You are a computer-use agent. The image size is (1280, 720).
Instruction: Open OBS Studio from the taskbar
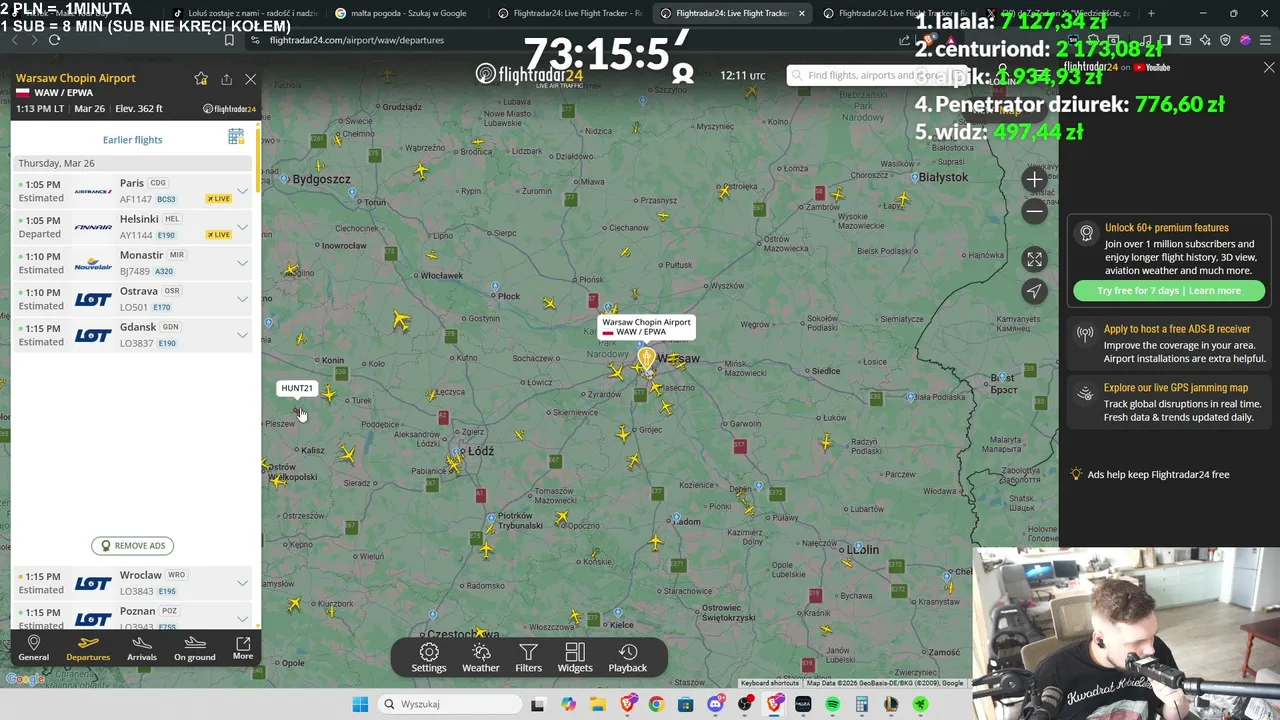click(745, 704)
